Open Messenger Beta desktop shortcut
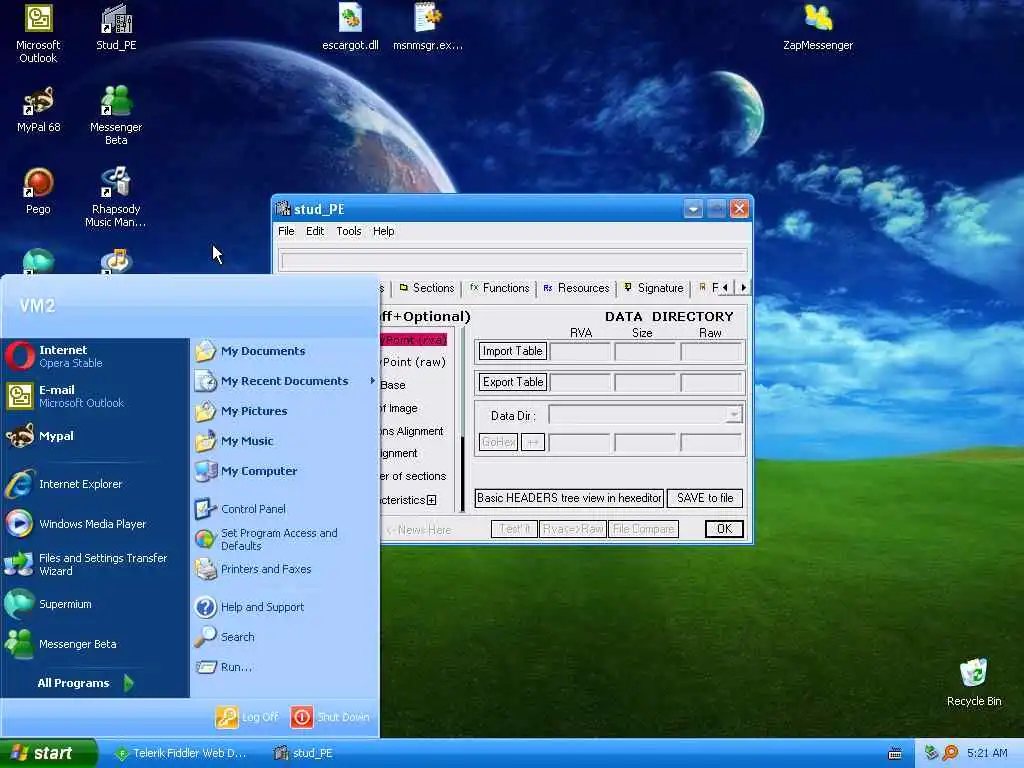This screenshot has height=768, width=1024. 116,115
